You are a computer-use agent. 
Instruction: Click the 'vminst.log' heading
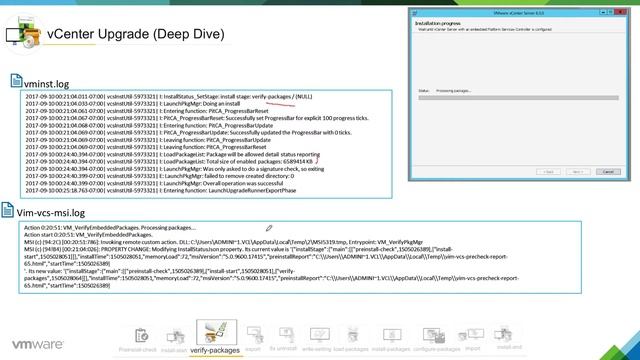(x=47, y=84)
